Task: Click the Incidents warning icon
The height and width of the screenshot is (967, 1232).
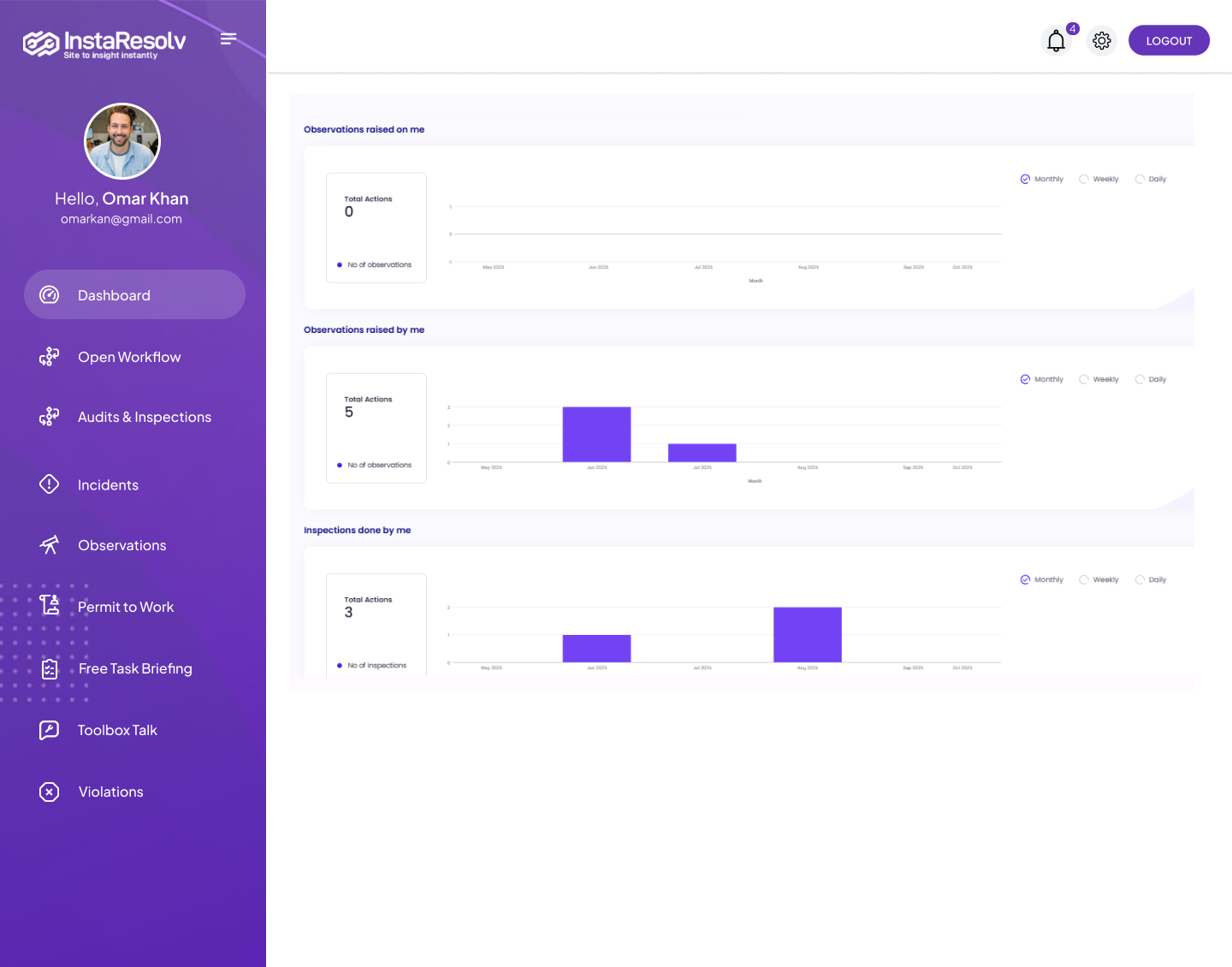Action: (x=50, y=484)
